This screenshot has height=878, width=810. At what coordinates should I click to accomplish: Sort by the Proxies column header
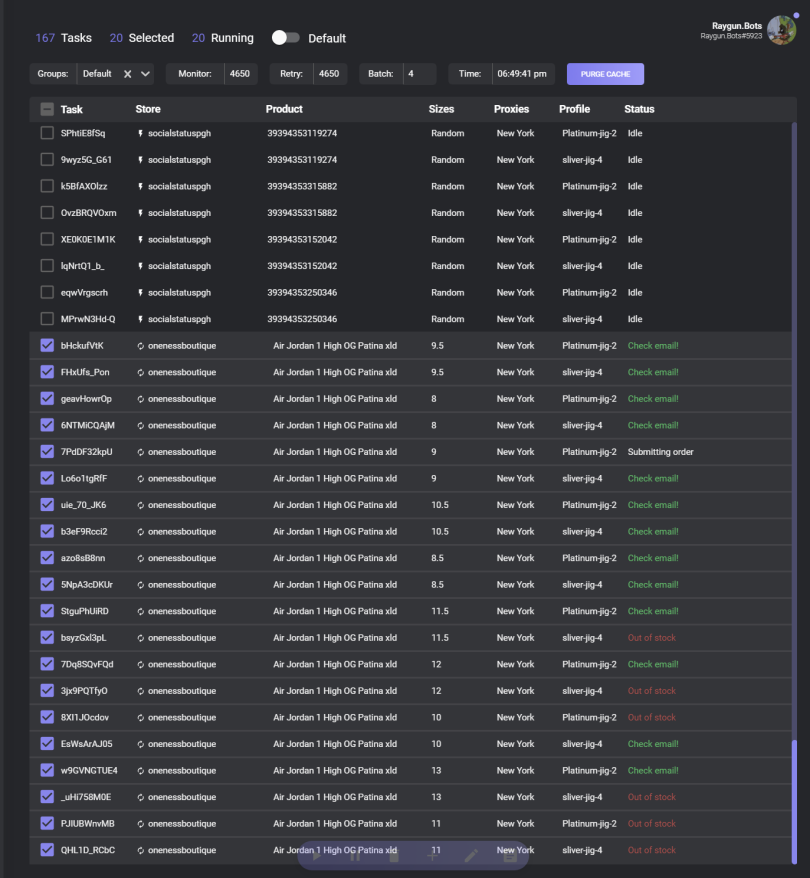[x=511, y=109]
